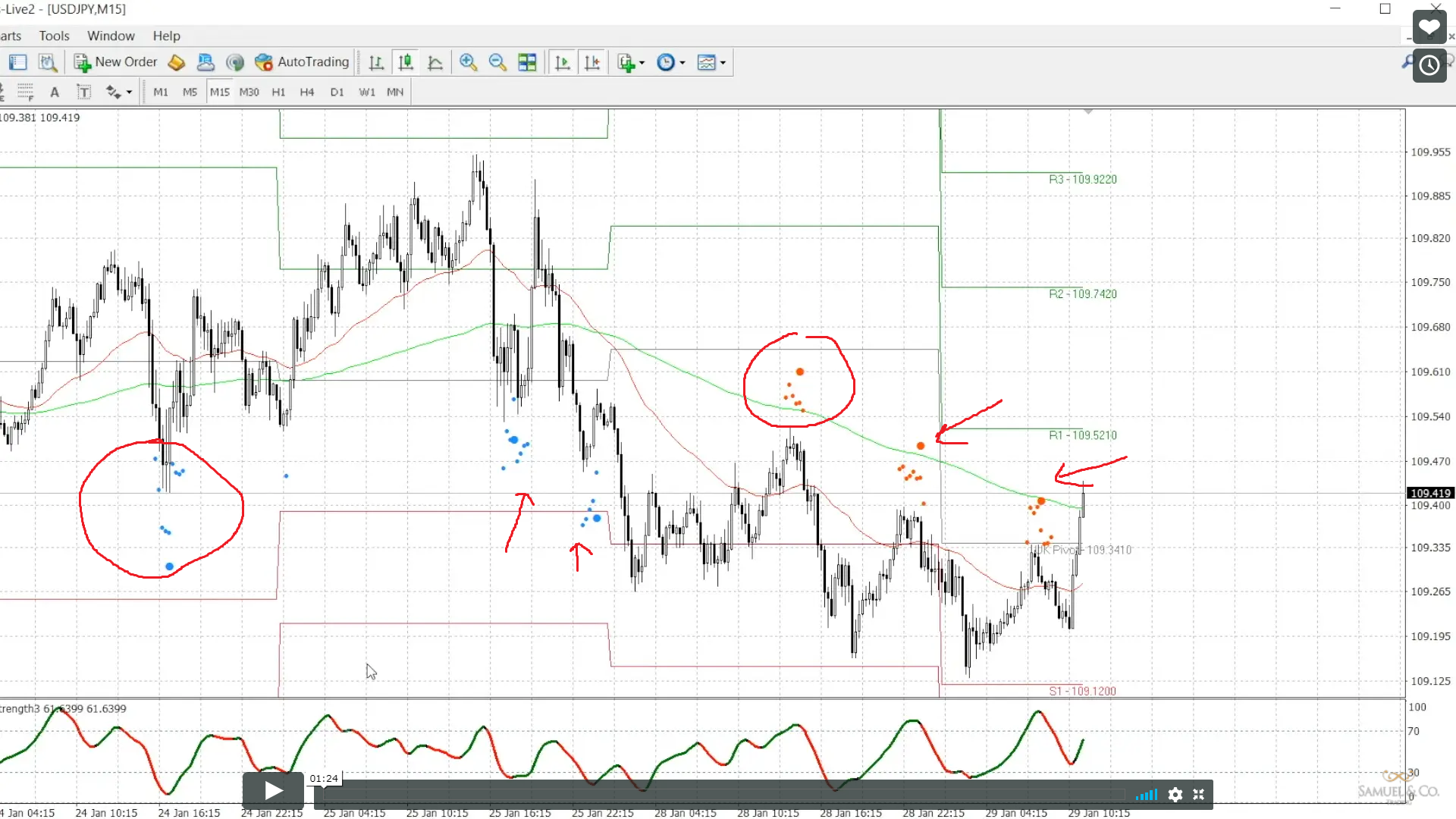1456x819 pixels.
Task: Tile windows with the grid icon
Action: click(x=527, y=62)
